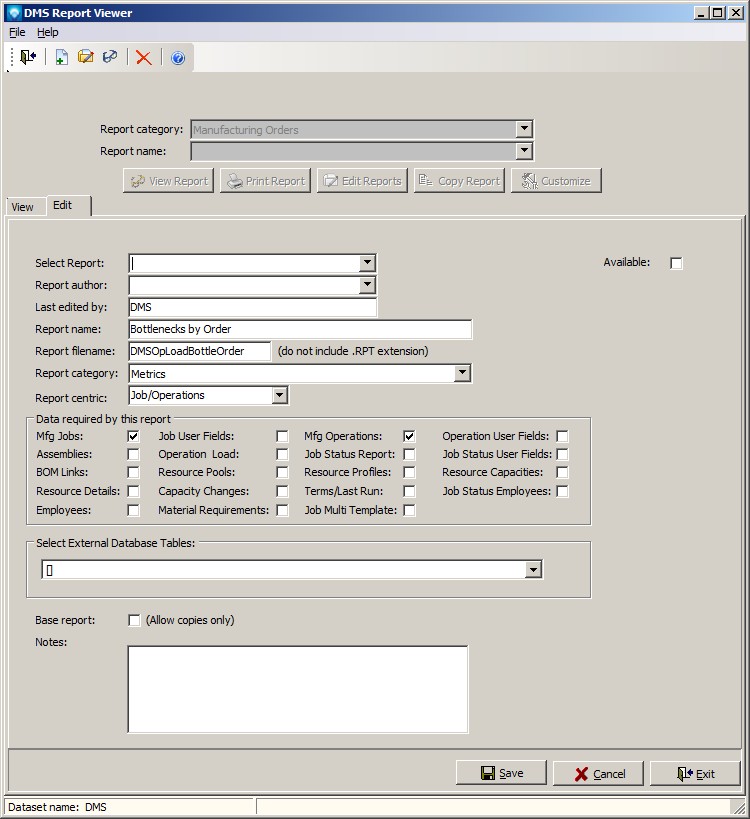Click the Exit button at bottom right
This screenshot has width=750, height=819.
point(695,773)
